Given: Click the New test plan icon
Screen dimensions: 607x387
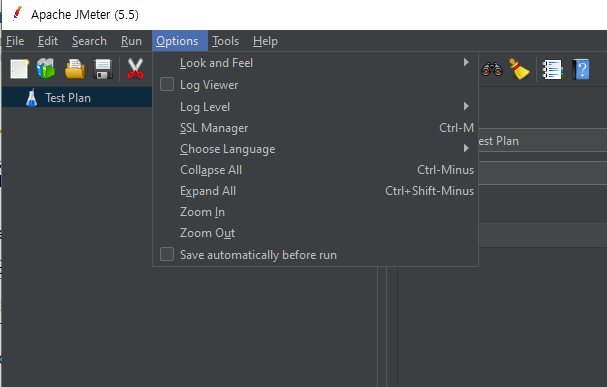Looking at the screenshot, I should 19,69.
